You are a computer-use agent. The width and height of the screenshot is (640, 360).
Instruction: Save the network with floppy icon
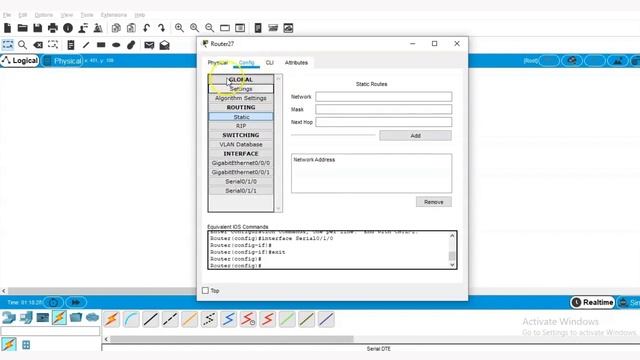pyautogui.click(x=38, y=28)
